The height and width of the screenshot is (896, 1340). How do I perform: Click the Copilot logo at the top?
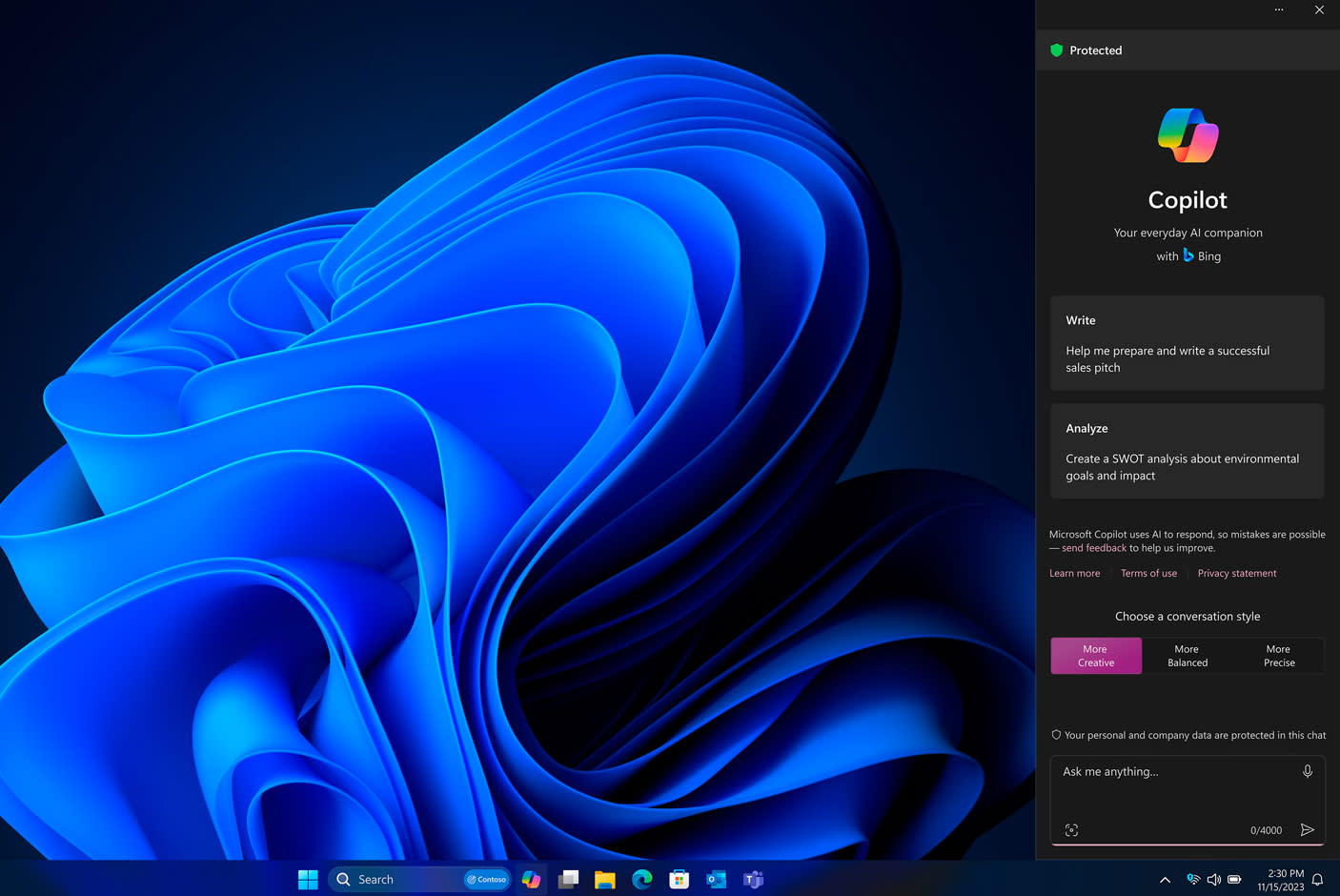click(x=1188, y=134)
